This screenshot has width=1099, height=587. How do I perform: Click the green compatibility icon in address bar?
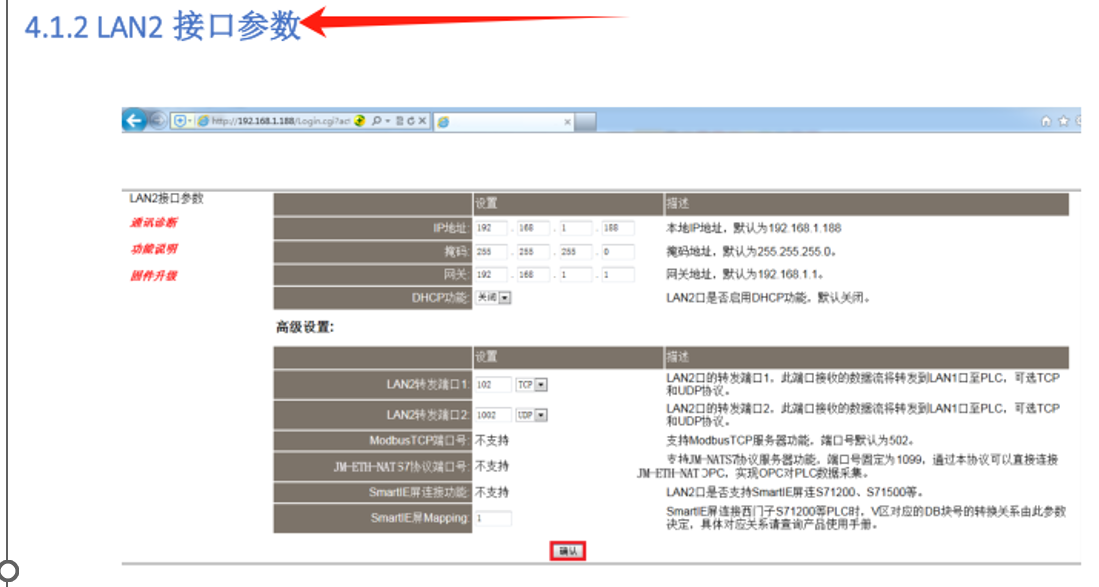tap(360, 120)
